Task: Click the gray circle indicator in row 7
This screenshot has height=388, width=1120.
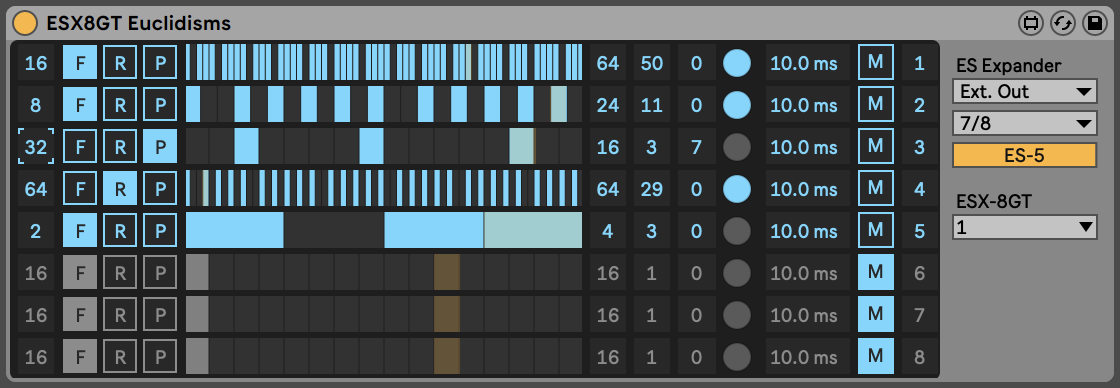Action: click(x=737, y=314)
